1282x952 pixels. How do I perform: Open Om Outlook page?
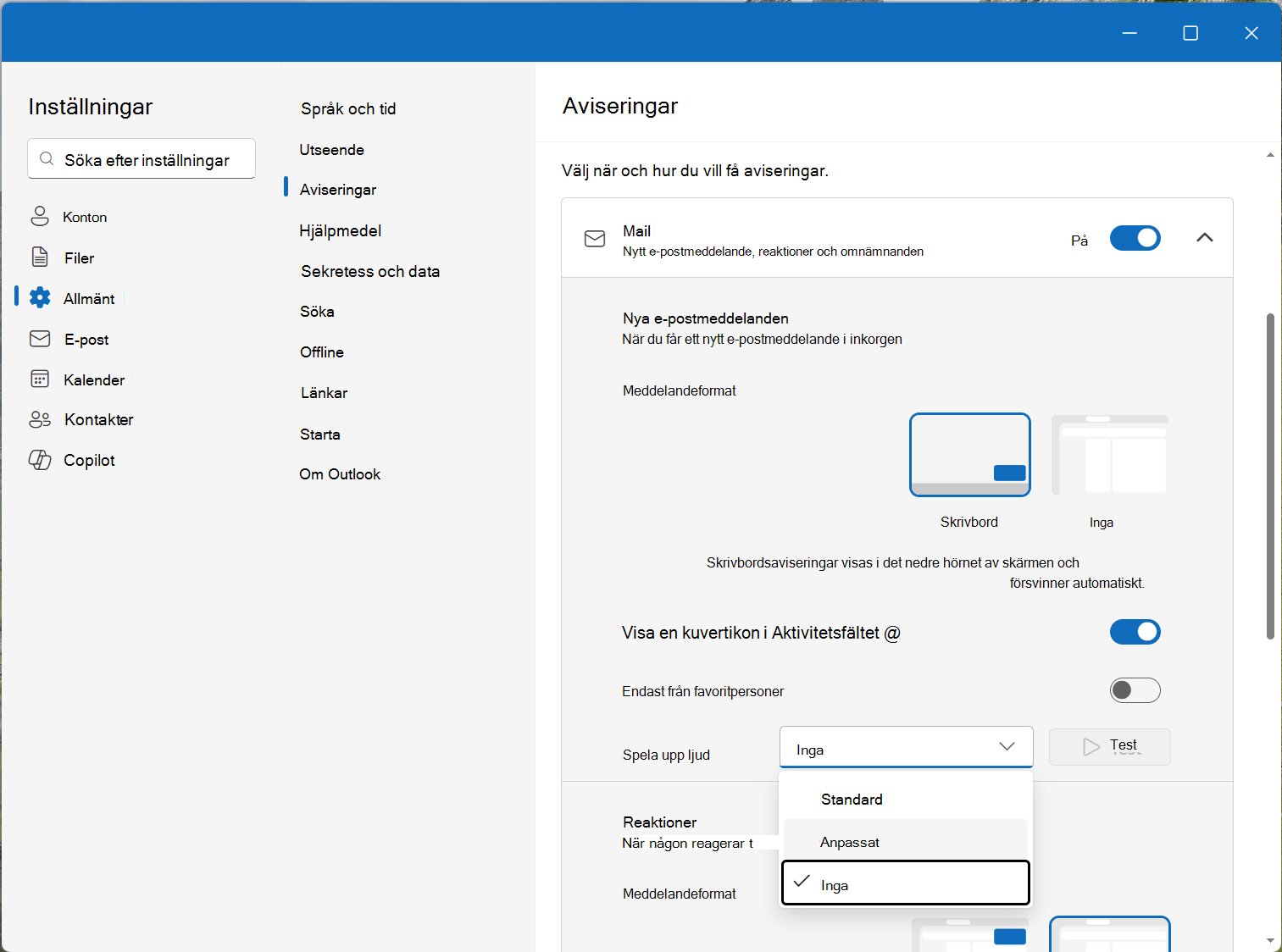pyautogui.click(x=340, y=474)
